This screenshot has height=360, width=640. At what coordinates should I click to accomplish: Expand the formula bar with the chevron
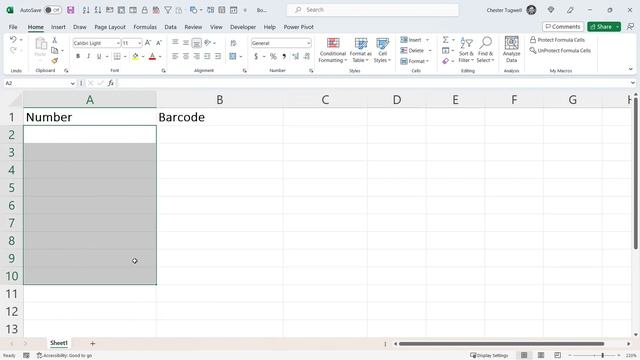pyautogui.click(x=633, y=83)
